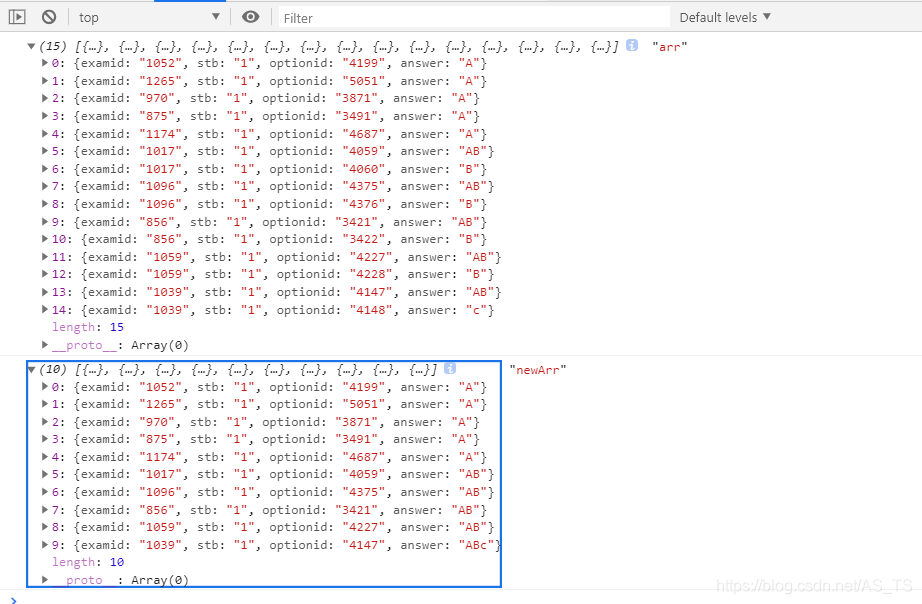Expand arr item 7 with optionid 4375
The height and width of the screenshot is (604, 922).
(x=45, y=186)
